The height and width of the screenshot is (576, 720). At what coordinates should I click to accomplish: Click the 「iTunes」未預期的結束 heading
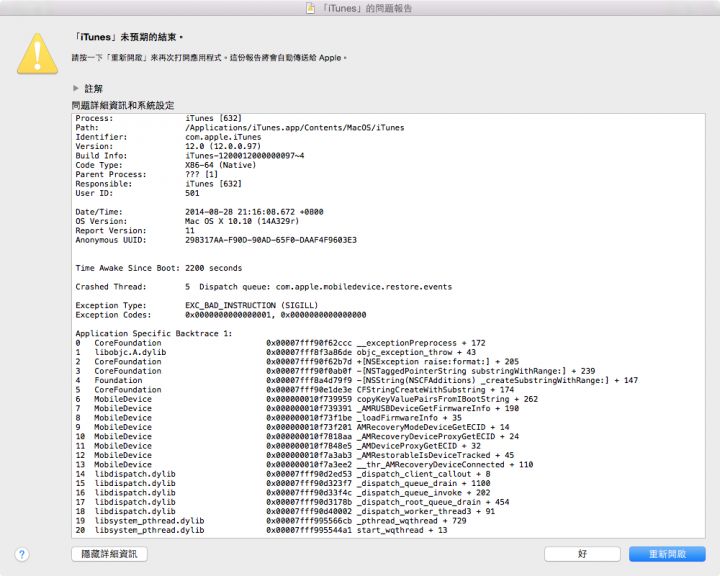[x=128, y=37]
